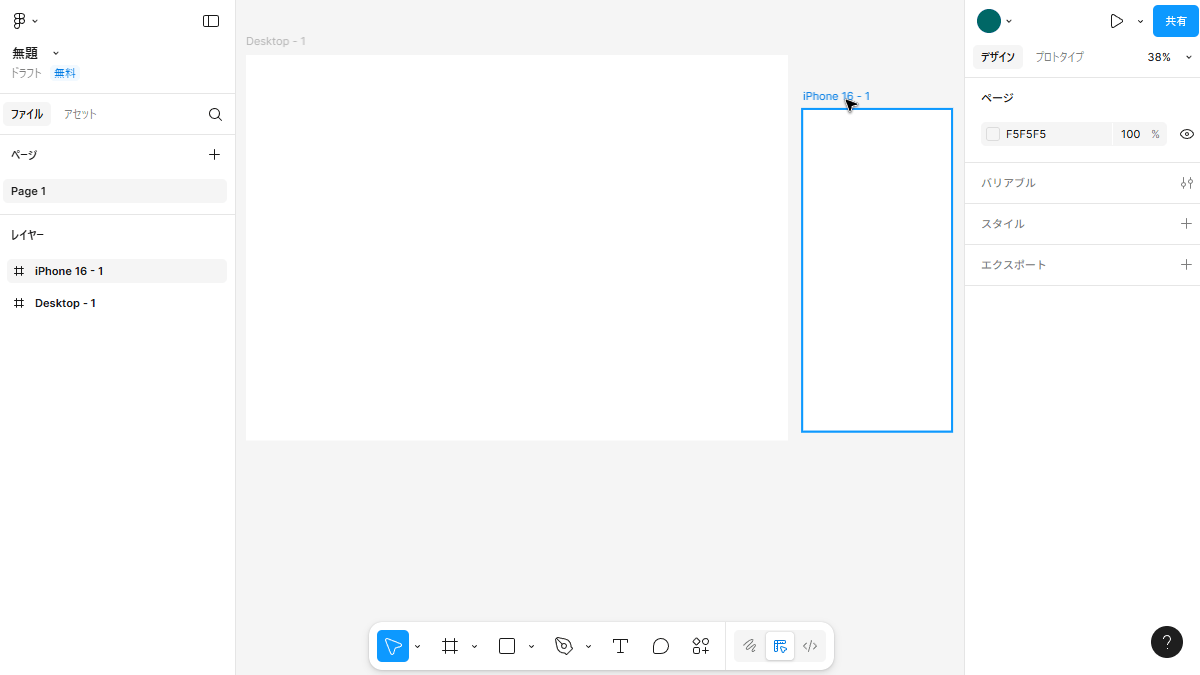Switch to Draw mode in the toolbar
1200x675 pixels.
pos(750,646)
